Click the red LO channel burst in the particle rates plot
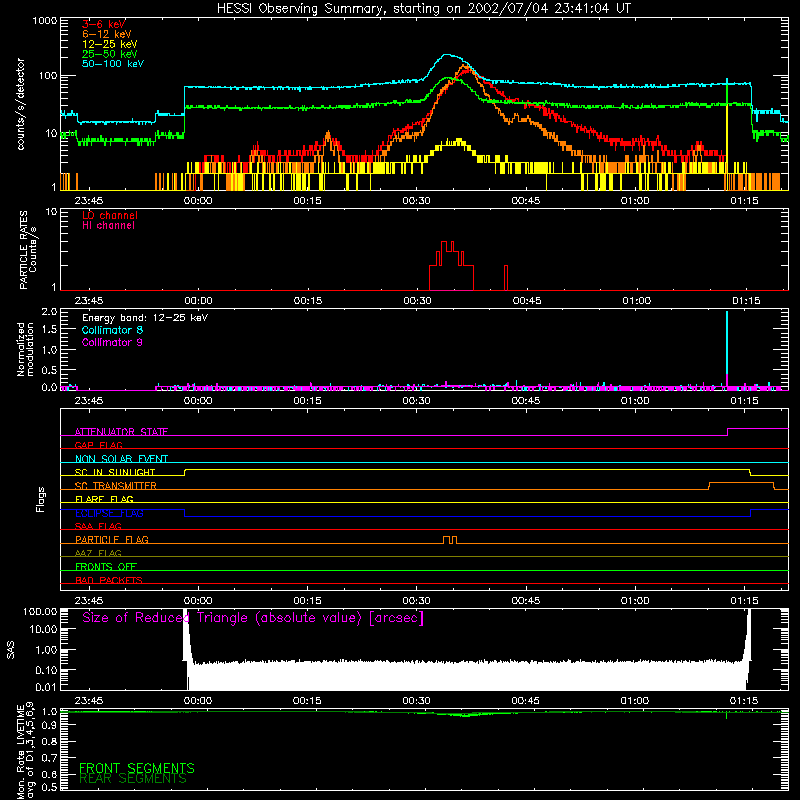This screenshot has width=800, height=800. point(451,265)
